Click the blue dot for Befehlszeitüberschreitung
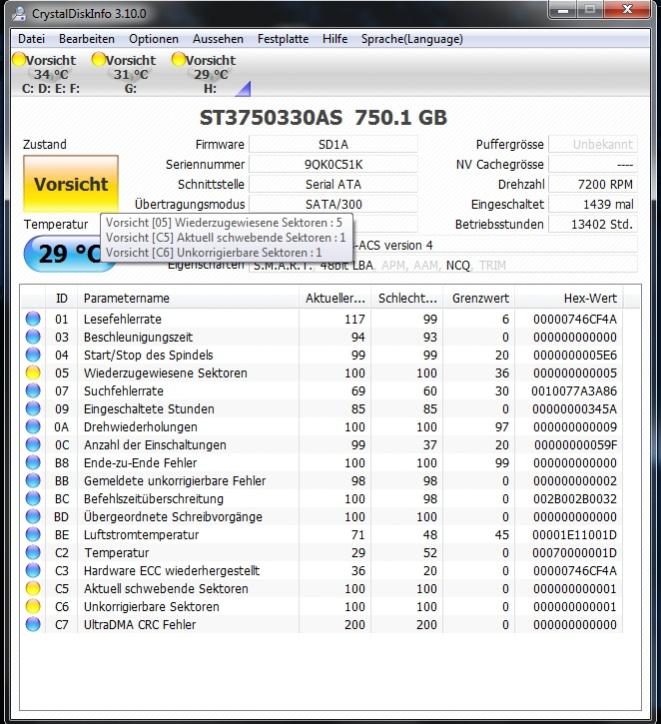Image resolution: width=661 pixels, height=724 pixels. click(33, 499)
